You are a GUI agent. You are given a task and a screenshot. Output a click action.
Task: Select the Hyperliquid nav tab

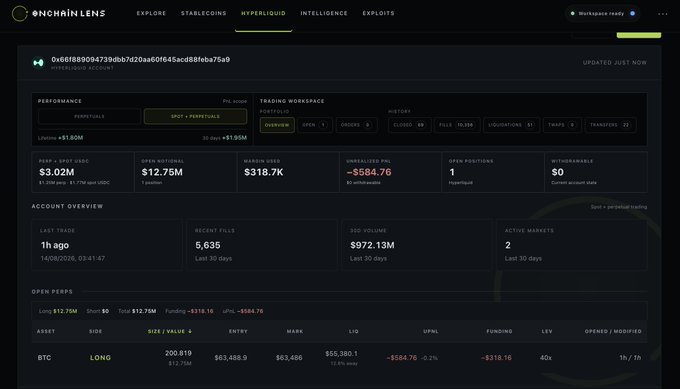(x=263, y=13)
